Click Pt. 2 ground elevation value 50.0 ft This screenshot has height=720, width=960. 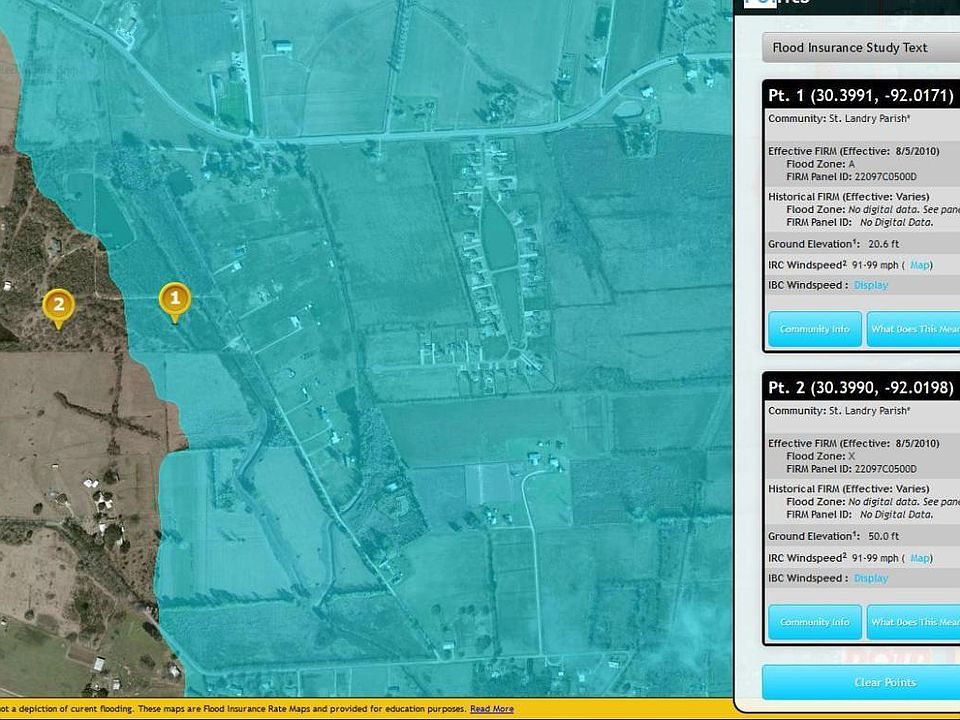883,536
